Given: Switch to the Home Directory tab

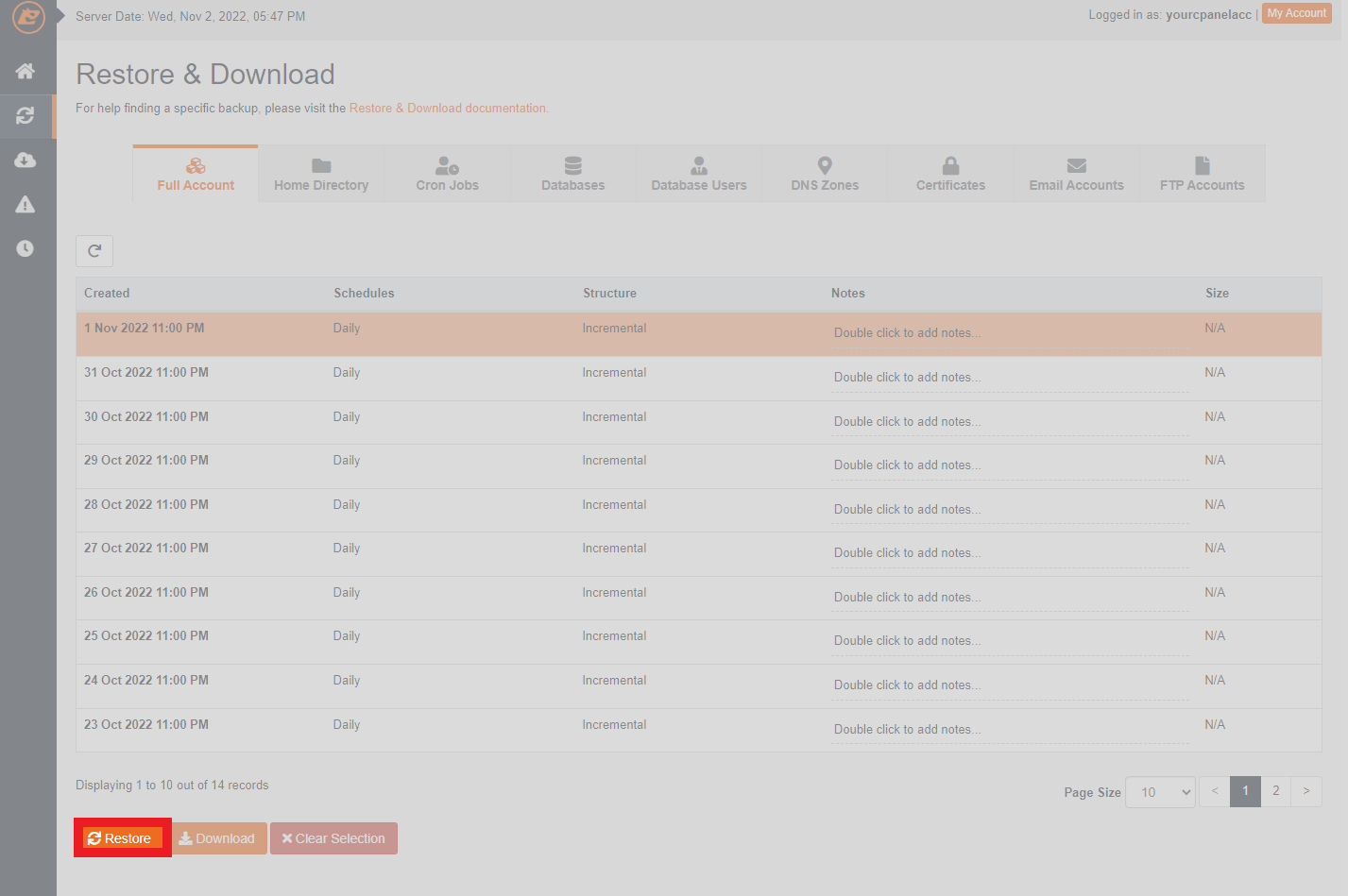Looking at the screenshot, I should pos(320,173).
